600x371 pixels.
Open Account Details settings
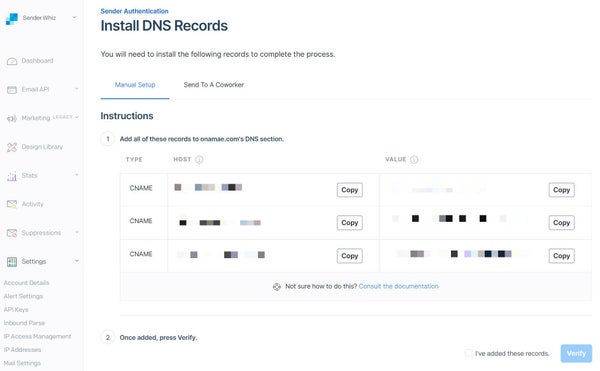coord(26,283)
